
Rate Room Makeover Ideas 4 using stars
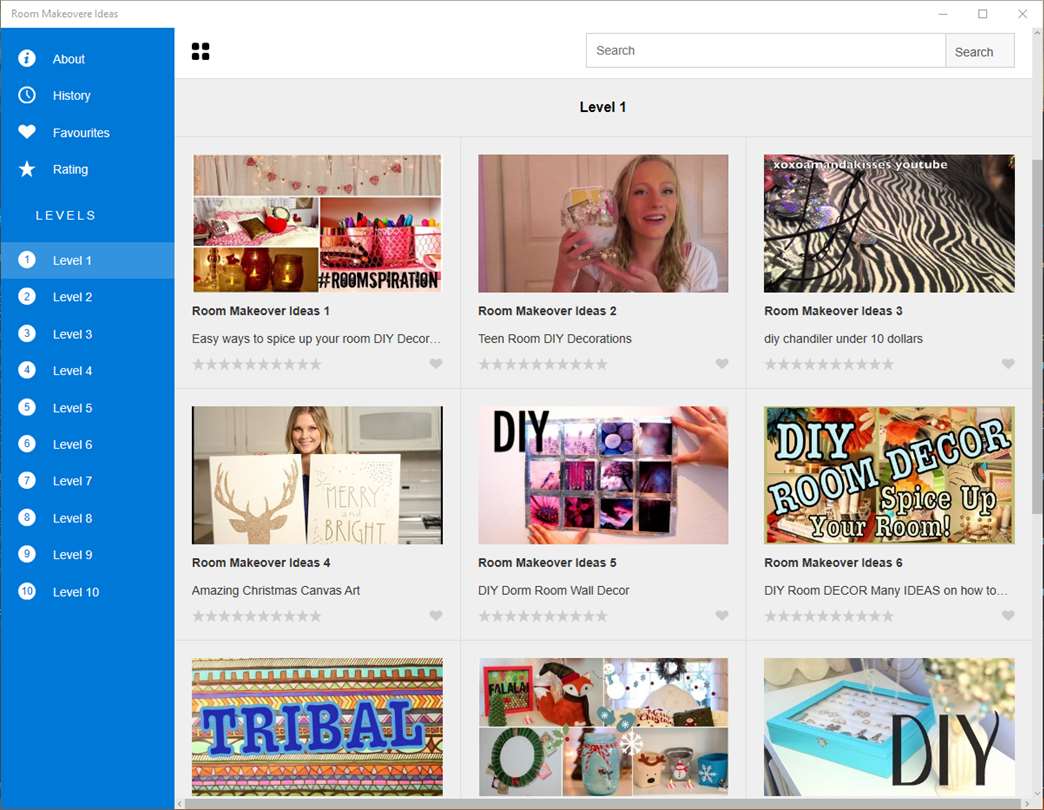click(257, 616)
